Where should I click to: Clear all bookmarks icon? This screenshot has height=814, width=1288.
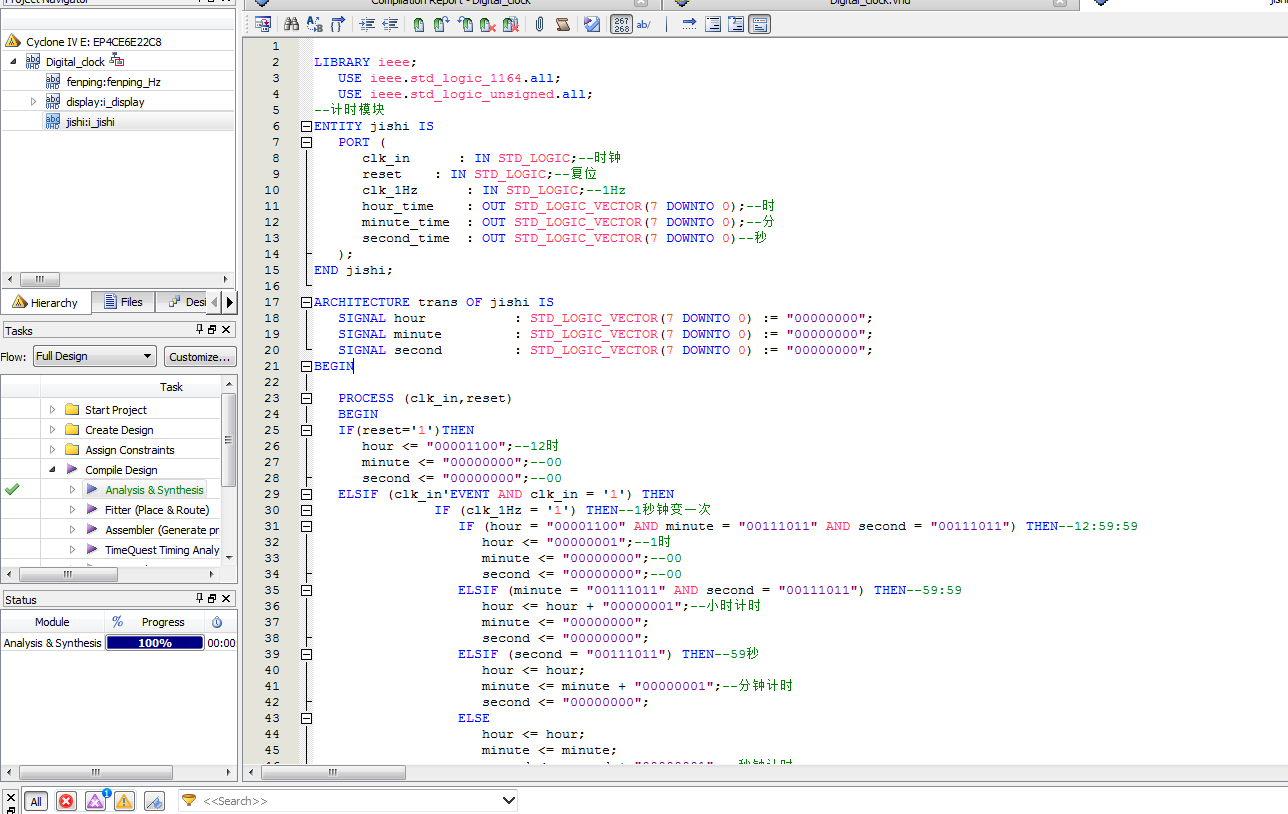[x=511, y=24]
